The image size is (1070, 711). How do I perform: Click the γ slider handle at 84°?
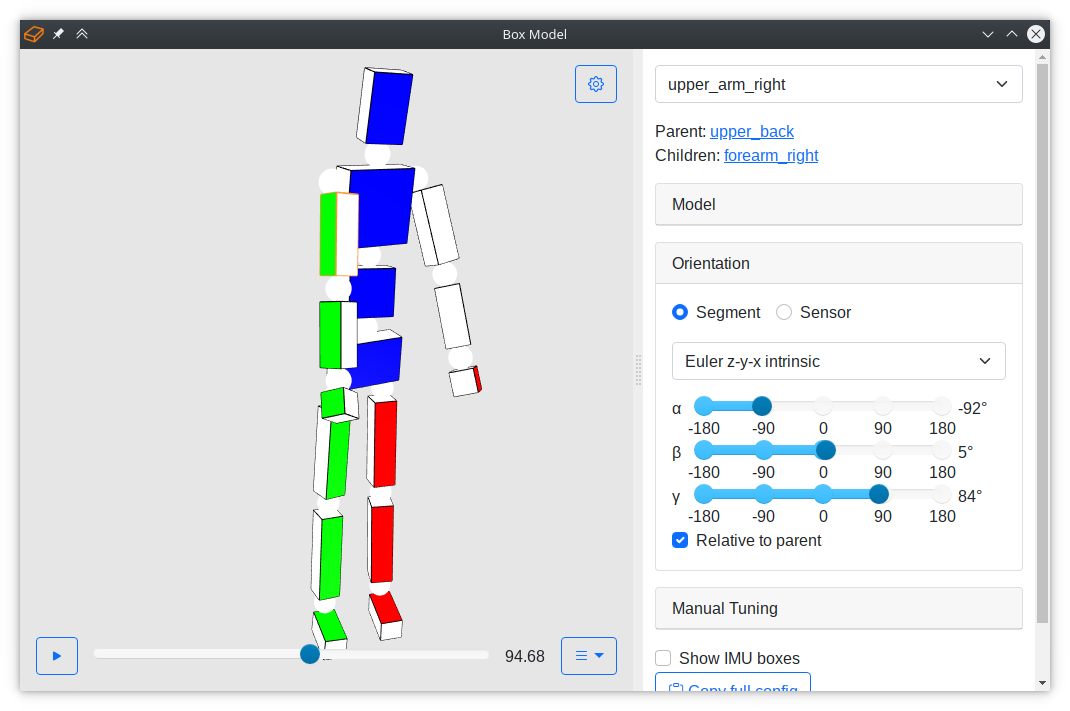tap(878, 494)
